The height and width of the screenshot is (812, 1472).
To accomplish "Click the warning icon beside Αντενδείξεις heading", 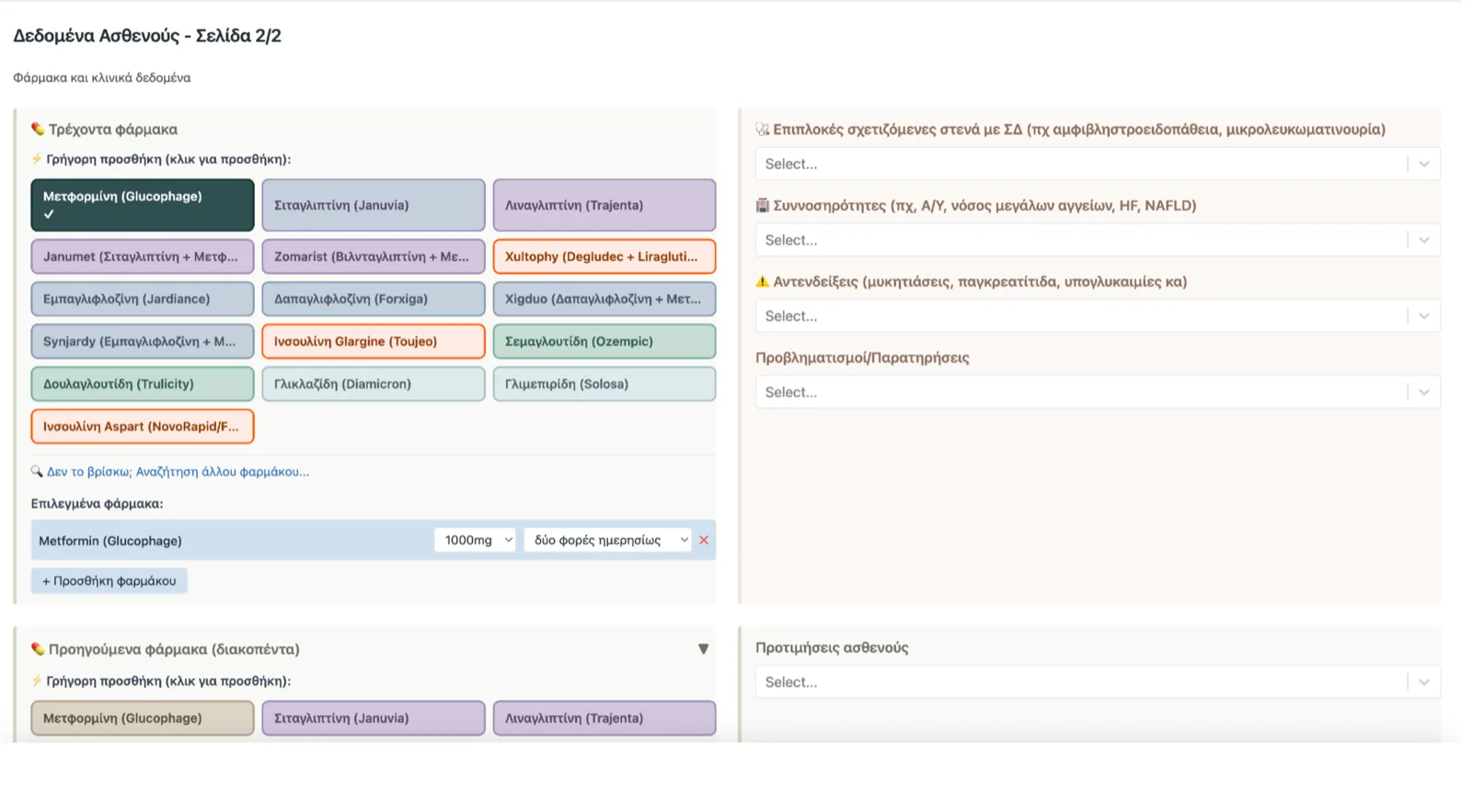I will click(762, 281).
